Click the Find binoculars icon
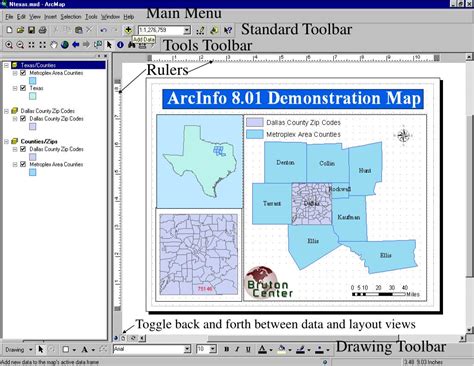Image resolution: width=474 pixels, height=366 pixels. [x=131, y=45]
